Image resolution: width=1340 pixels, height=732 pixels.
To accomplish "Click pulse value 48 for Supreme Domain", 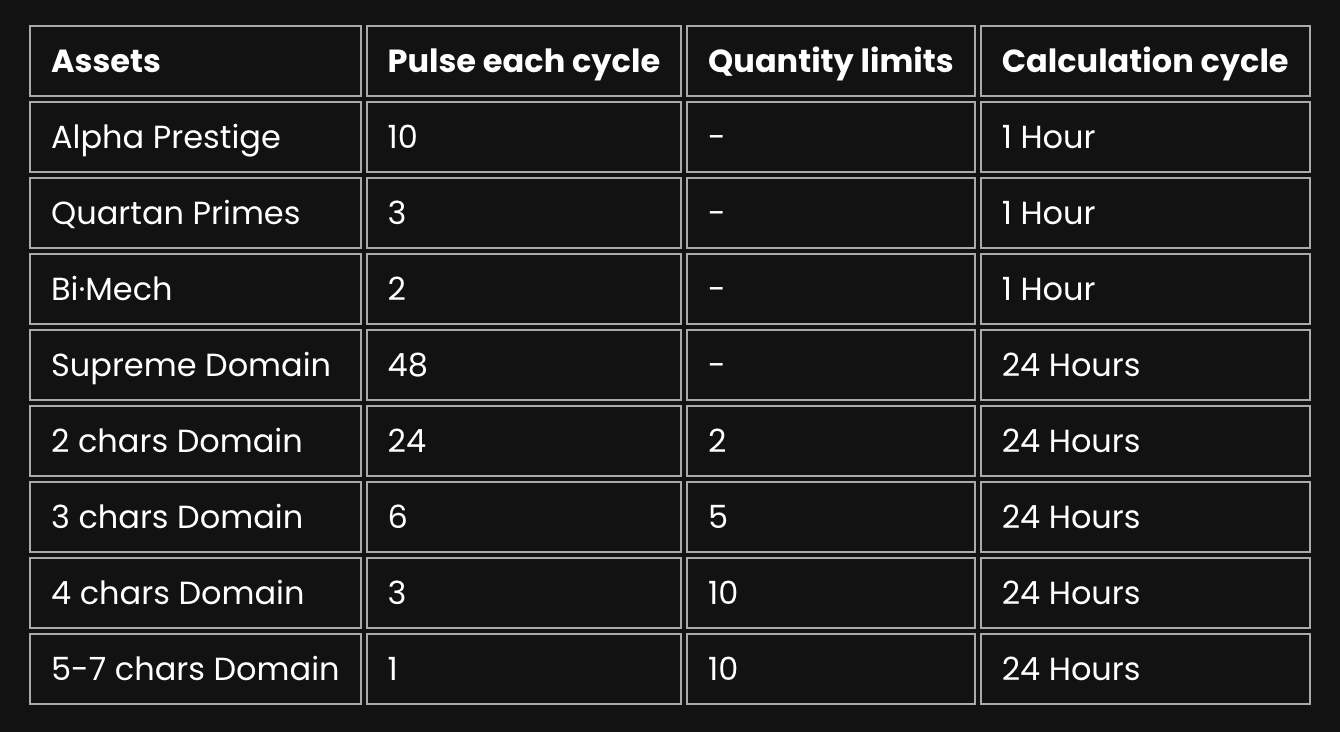I will tap(524, 365).
